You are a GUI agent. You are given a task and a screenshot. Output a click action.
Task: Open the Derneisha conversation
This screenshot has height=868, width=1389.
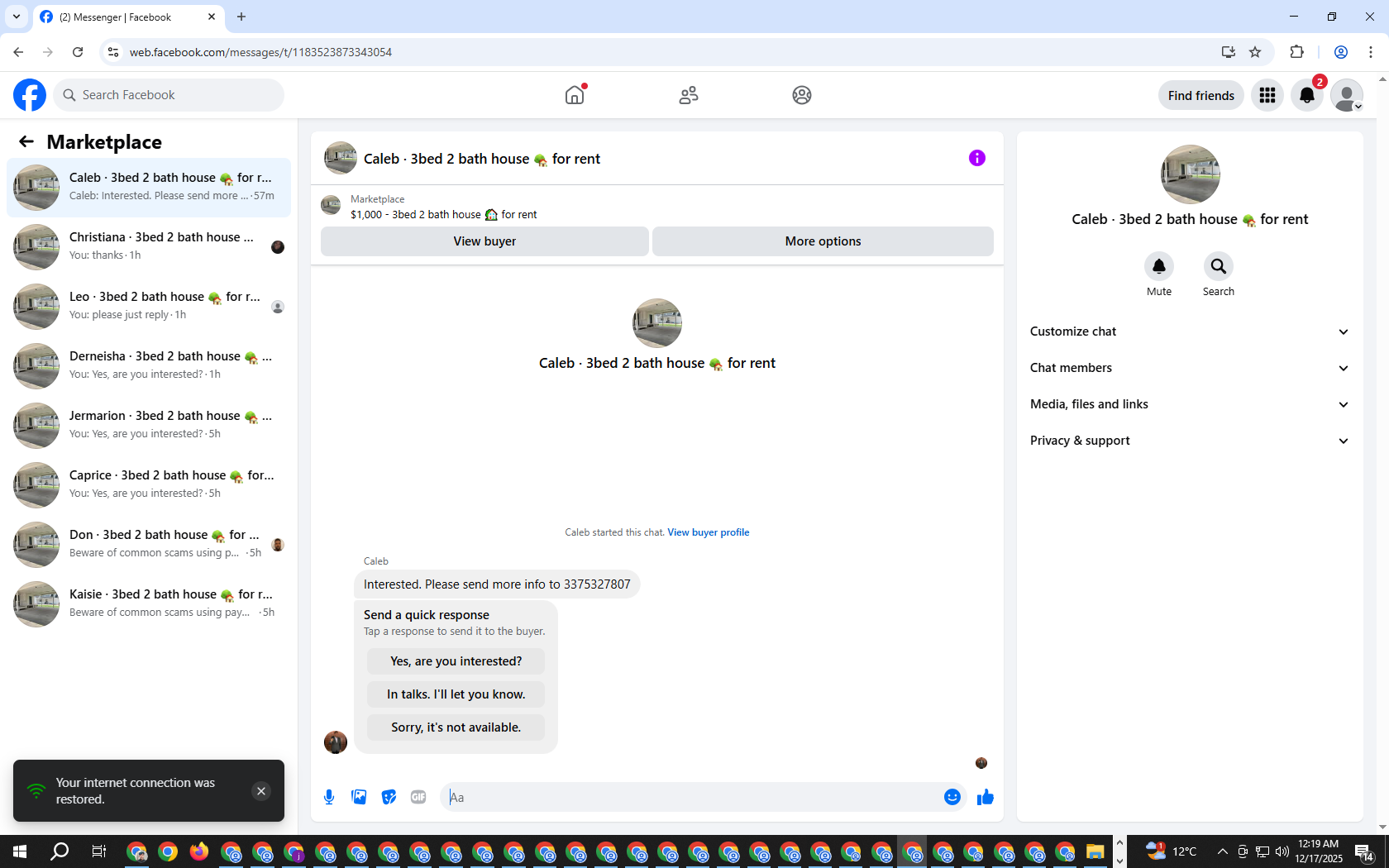[149, 366]
